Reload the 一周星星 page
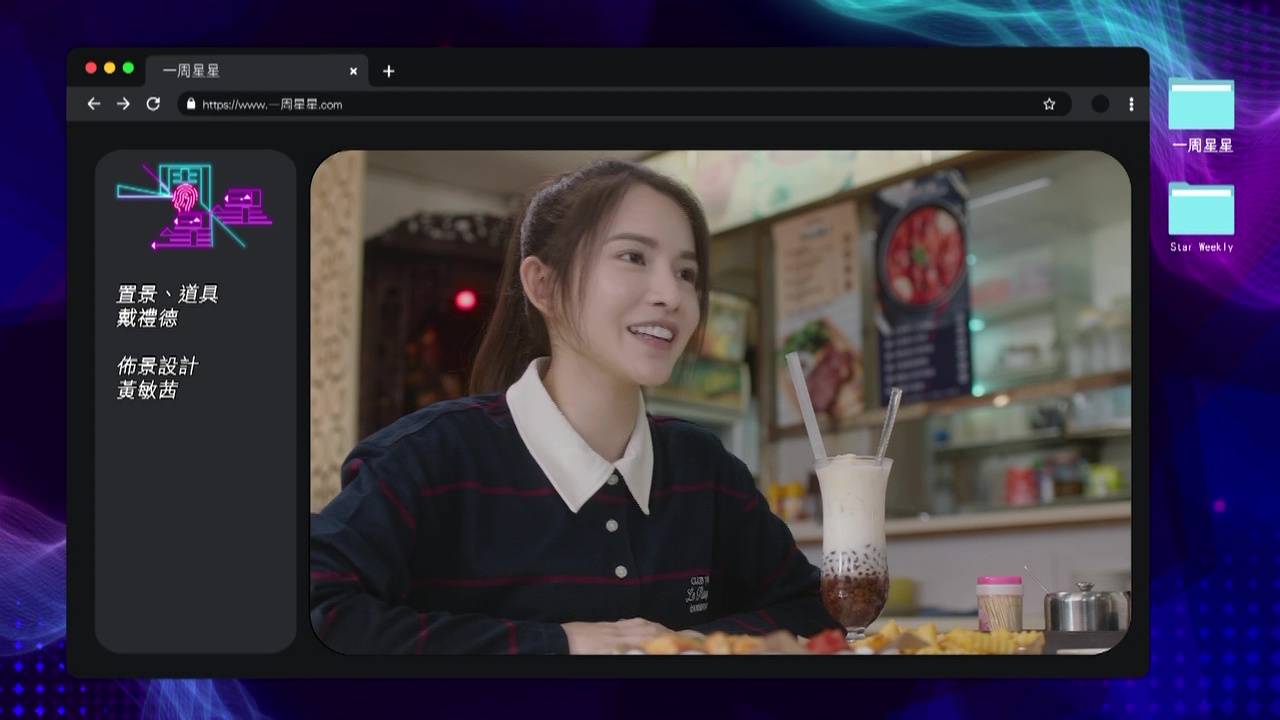Viewport: 1280px width, 720px height. click(153, 104)
